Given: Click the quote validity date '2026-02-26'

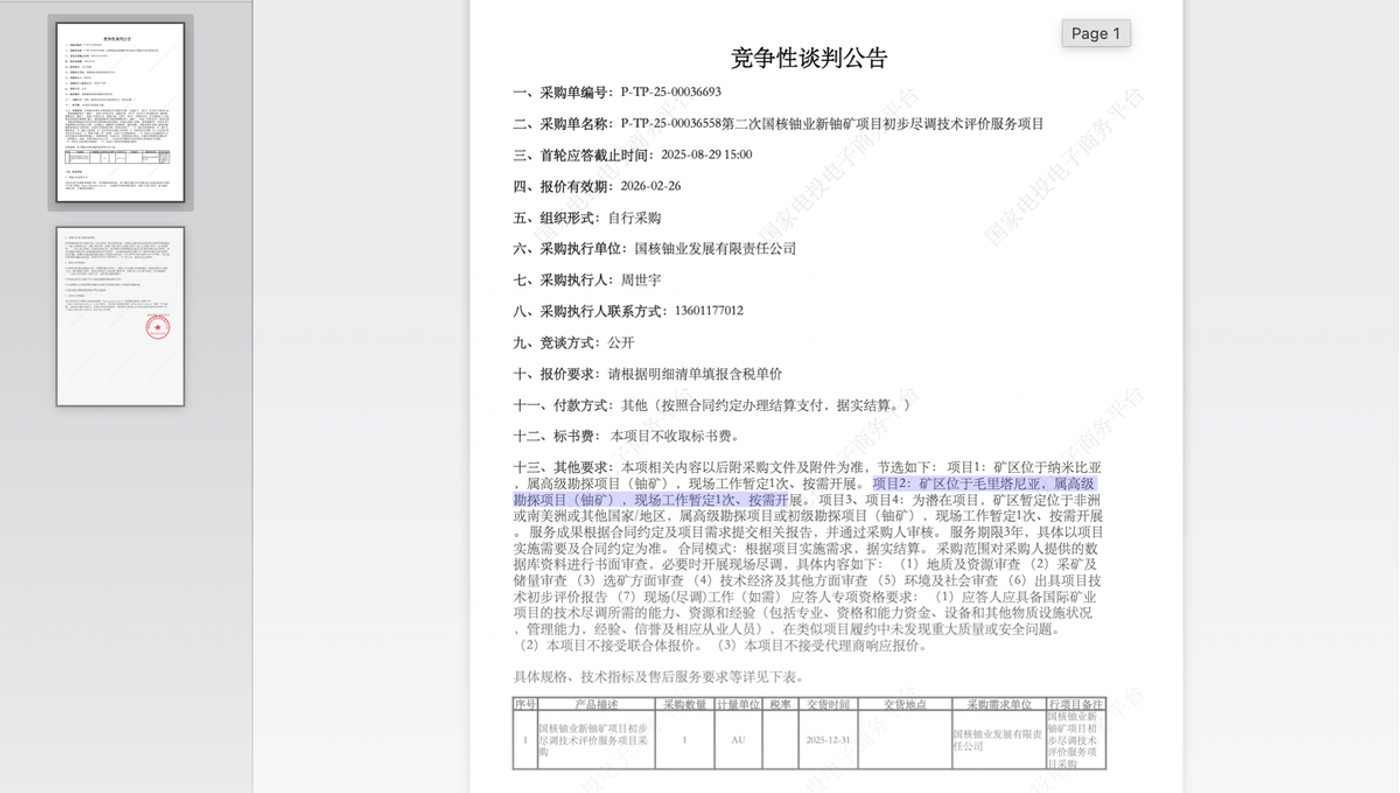Looking at the screenshot, I should [650, 186].
